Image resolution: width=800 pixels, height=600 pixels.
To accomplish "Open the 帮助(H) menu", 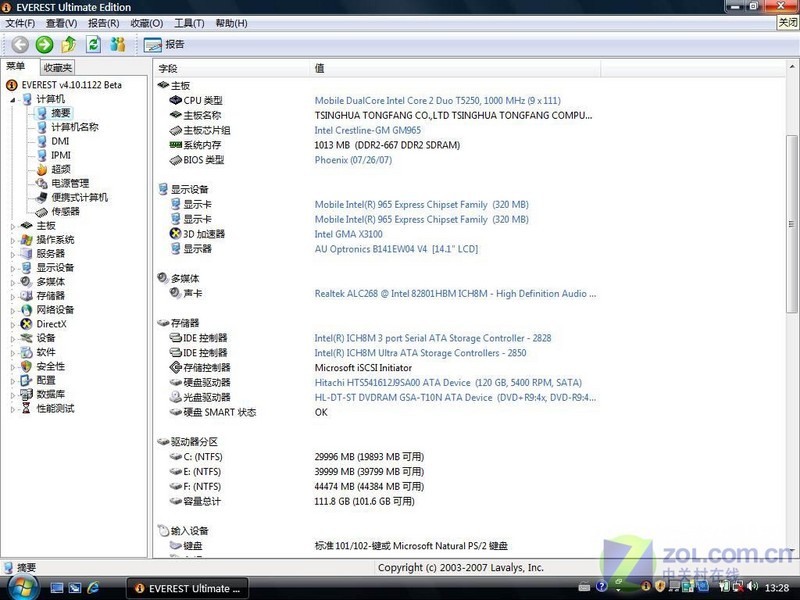I will pos(231,23).
